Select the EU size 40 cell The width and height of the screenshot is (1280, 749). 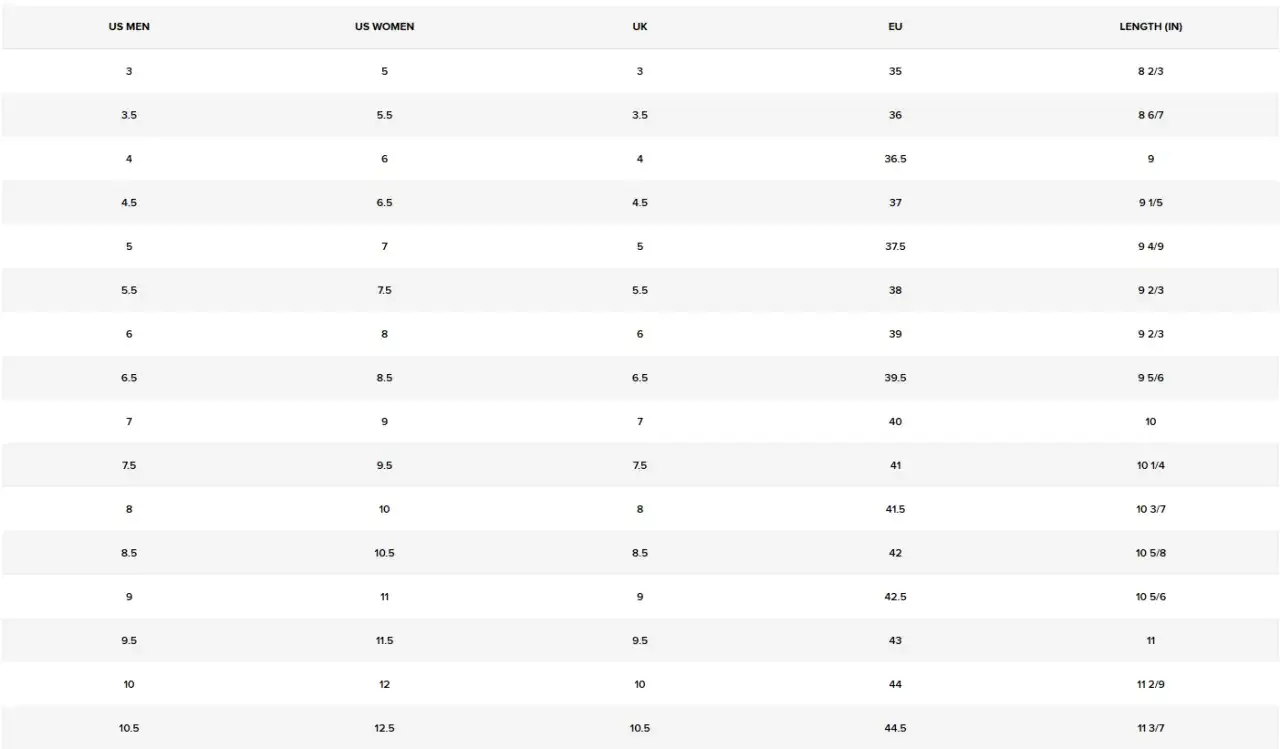click(895, 422)
